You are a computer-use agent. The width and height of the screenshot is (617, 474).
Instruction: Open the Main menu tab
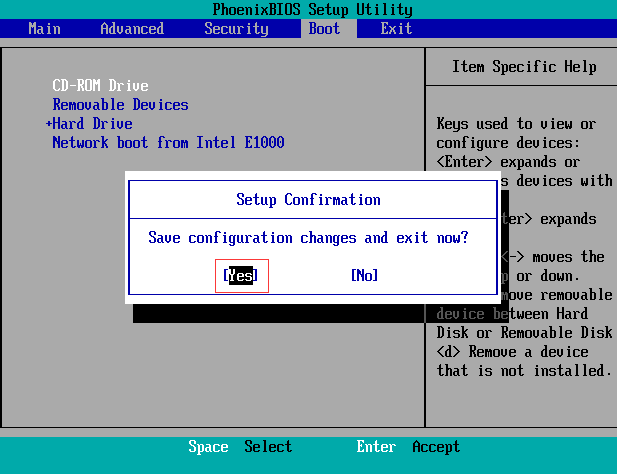click(x=44, y=29)
